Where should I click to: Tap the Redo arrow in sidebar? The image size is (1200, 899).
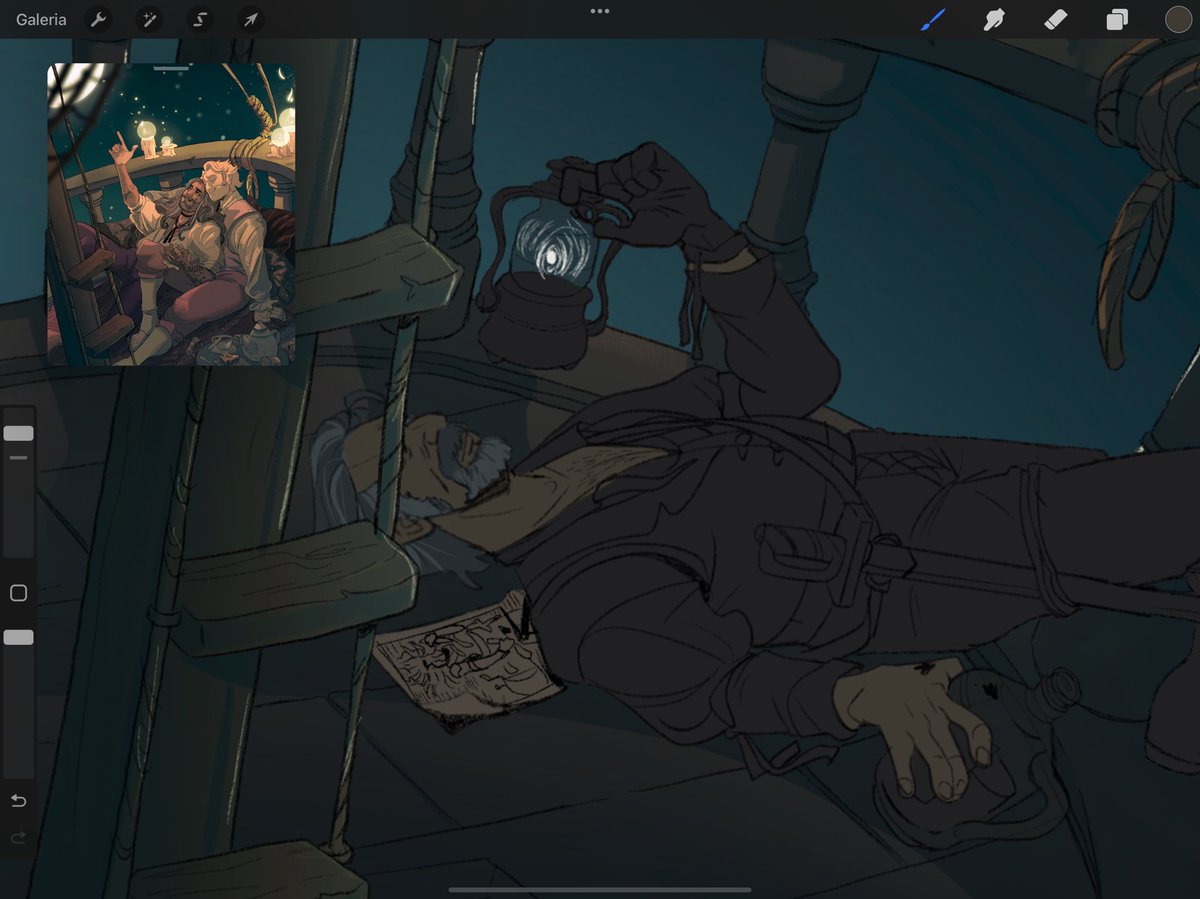click(x=18, y=837)
